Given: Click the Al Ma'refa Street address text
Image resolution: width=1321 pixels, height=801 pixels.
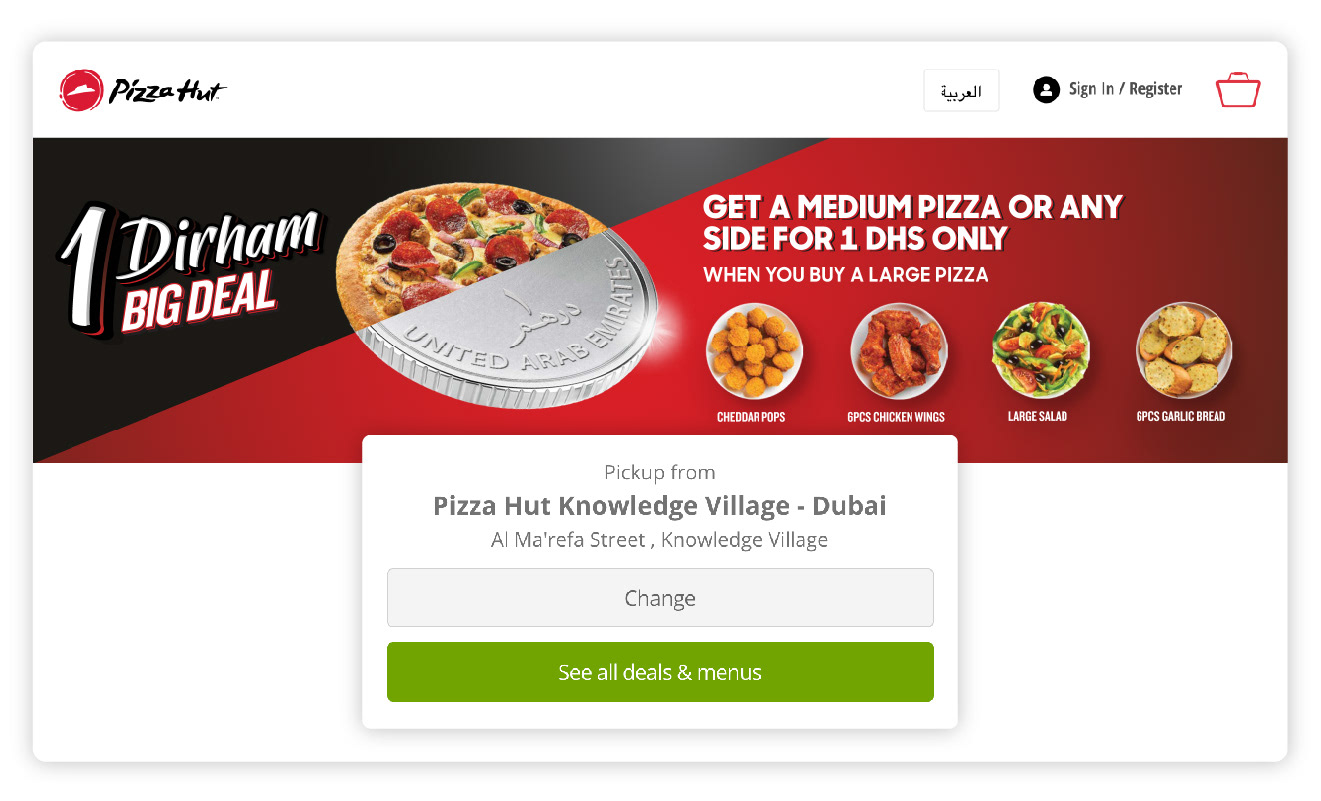Looking at the screenshot, I should [660, 540].
